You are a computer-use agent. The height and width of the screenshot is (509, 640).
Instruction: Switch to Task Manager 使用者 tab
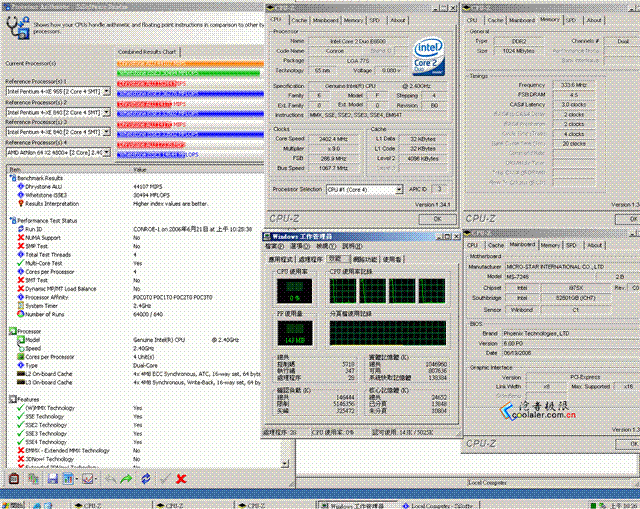(x=392, y=259)
